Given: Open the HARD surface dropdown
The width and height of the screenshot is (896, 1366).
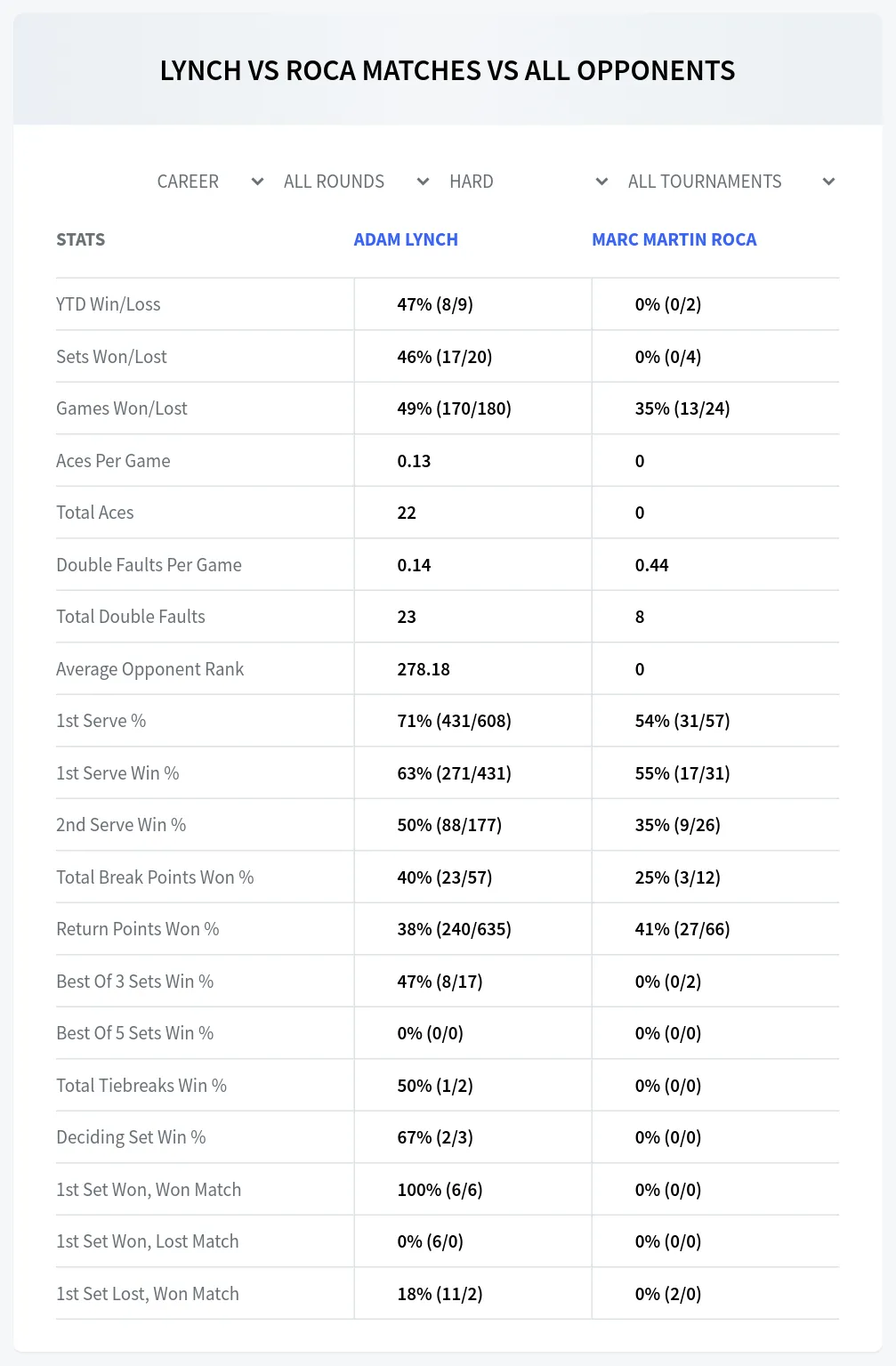Looking at the screenshot, I should pos(529,182).
